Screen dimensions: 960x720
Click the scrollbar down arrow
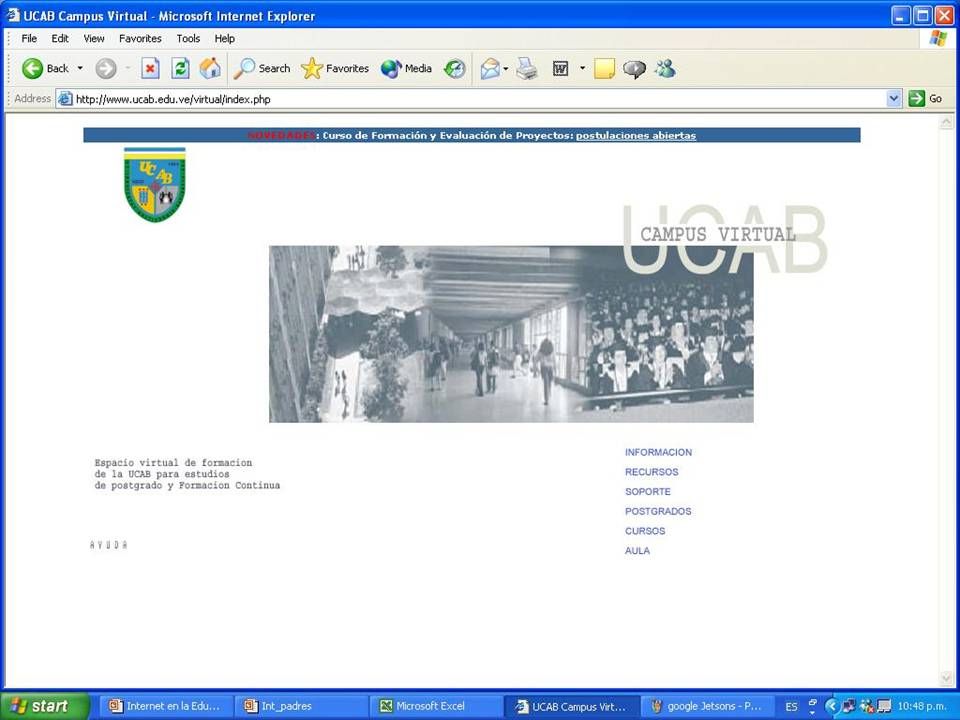(946, 677)
